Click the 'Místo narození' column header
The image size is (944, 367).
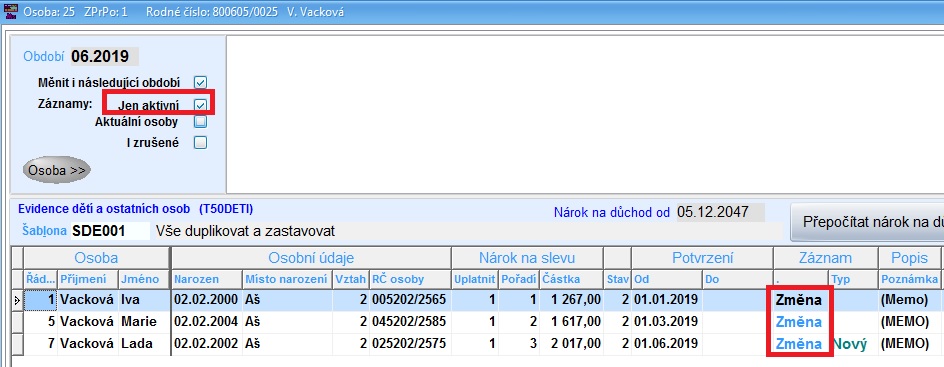tap(287, 279)
